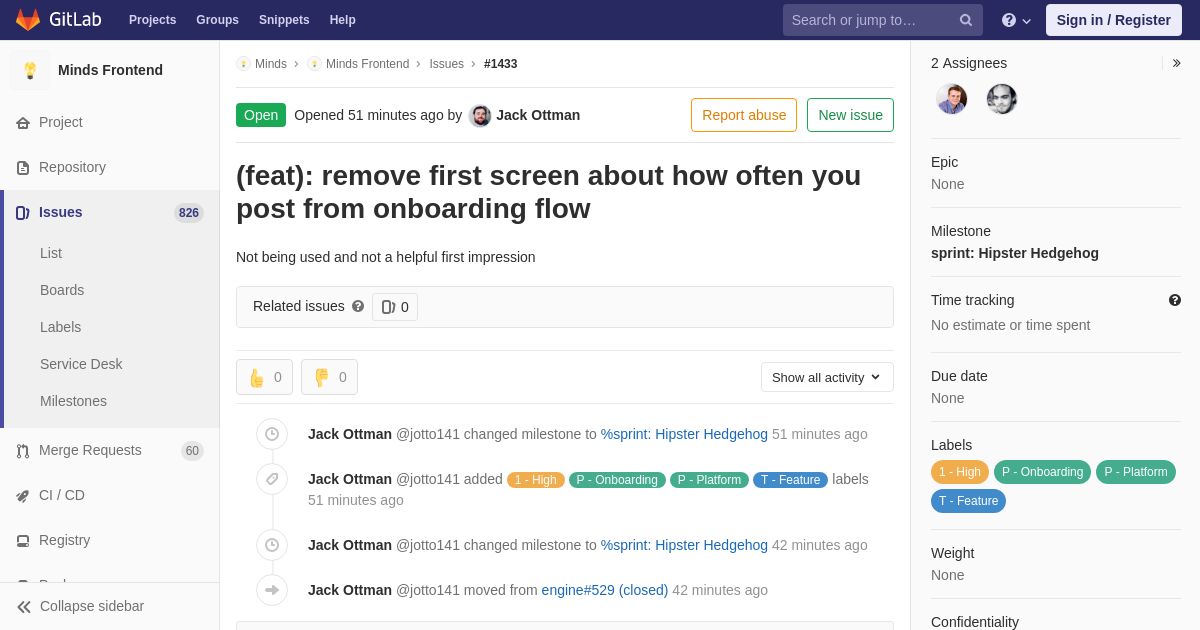Select the Labels submenu item
This screenshot has height=630, width=1200.
pyautogui.click(x=60, y=327)
